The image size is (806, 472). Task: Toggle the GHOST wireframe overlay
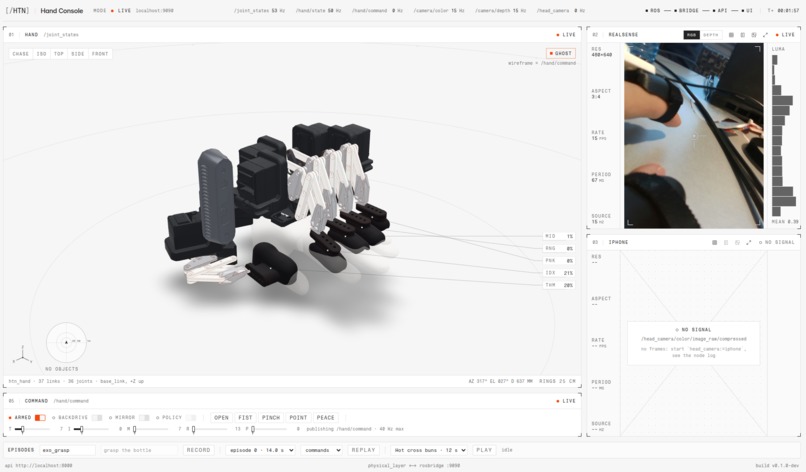560,53
